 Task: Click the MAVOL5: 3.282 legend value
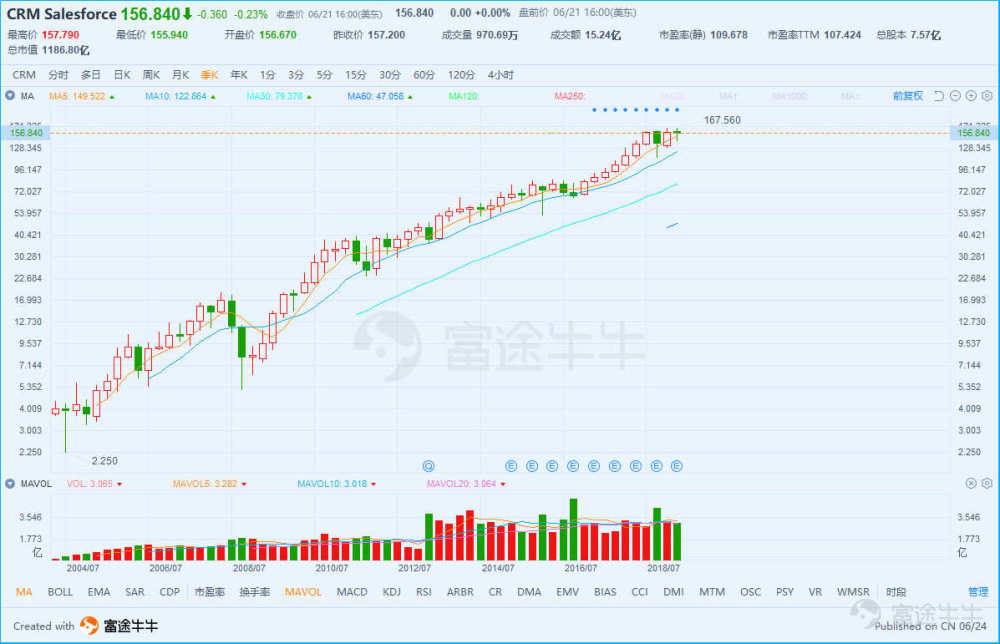click(x=205, y=484)
